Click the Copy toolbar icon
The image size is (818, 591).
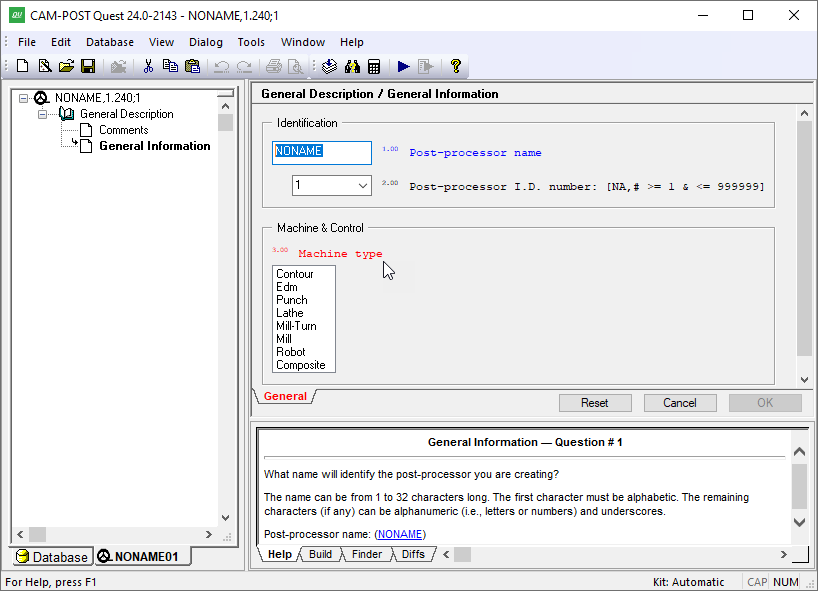point(170,66)
